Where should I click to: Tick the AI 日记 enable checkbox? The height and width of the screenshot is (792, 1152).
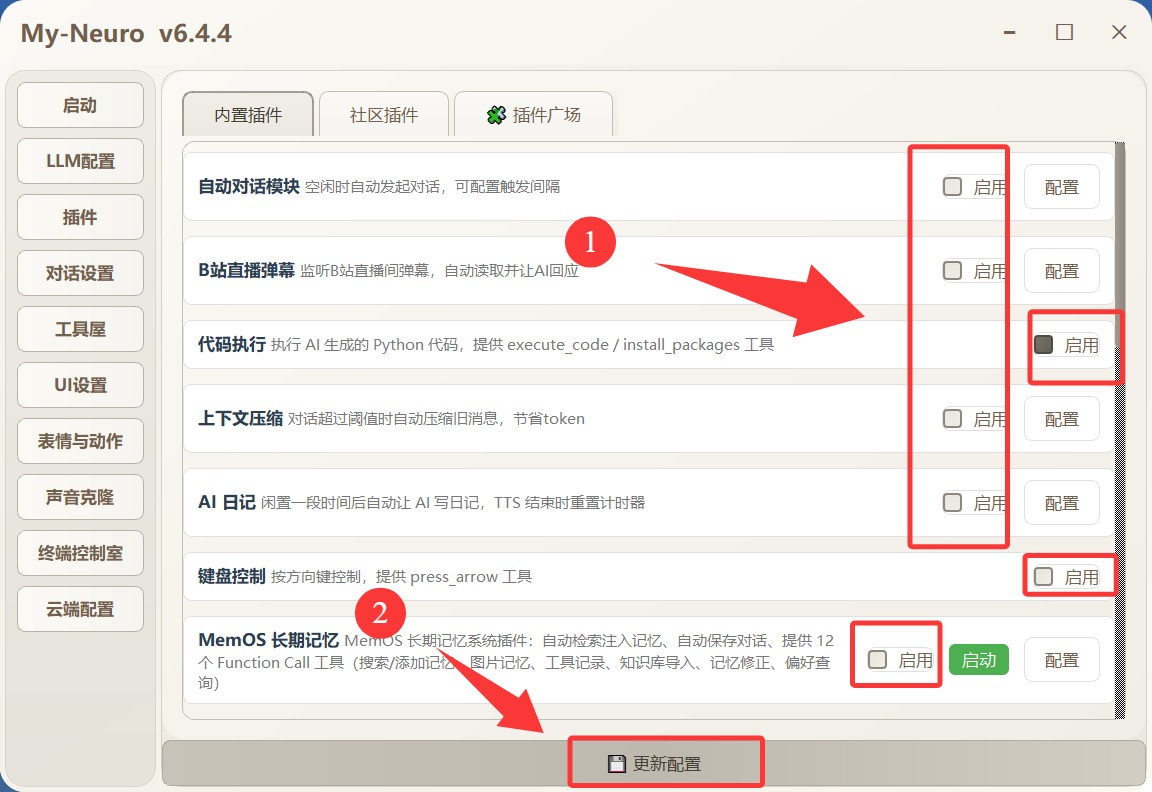tap(953, 503)
